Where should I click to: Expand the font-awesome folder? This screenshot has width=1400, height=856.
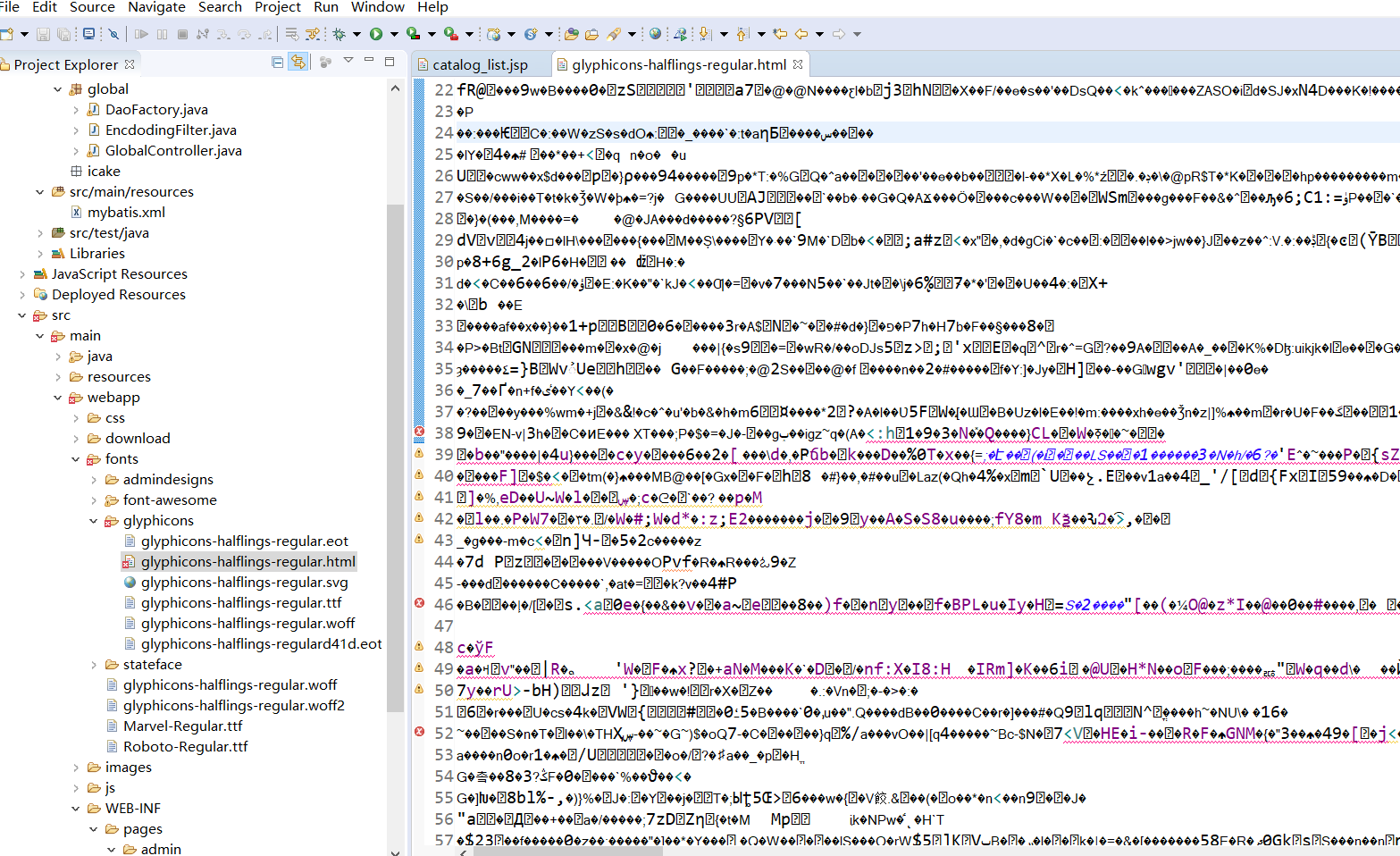94,500
